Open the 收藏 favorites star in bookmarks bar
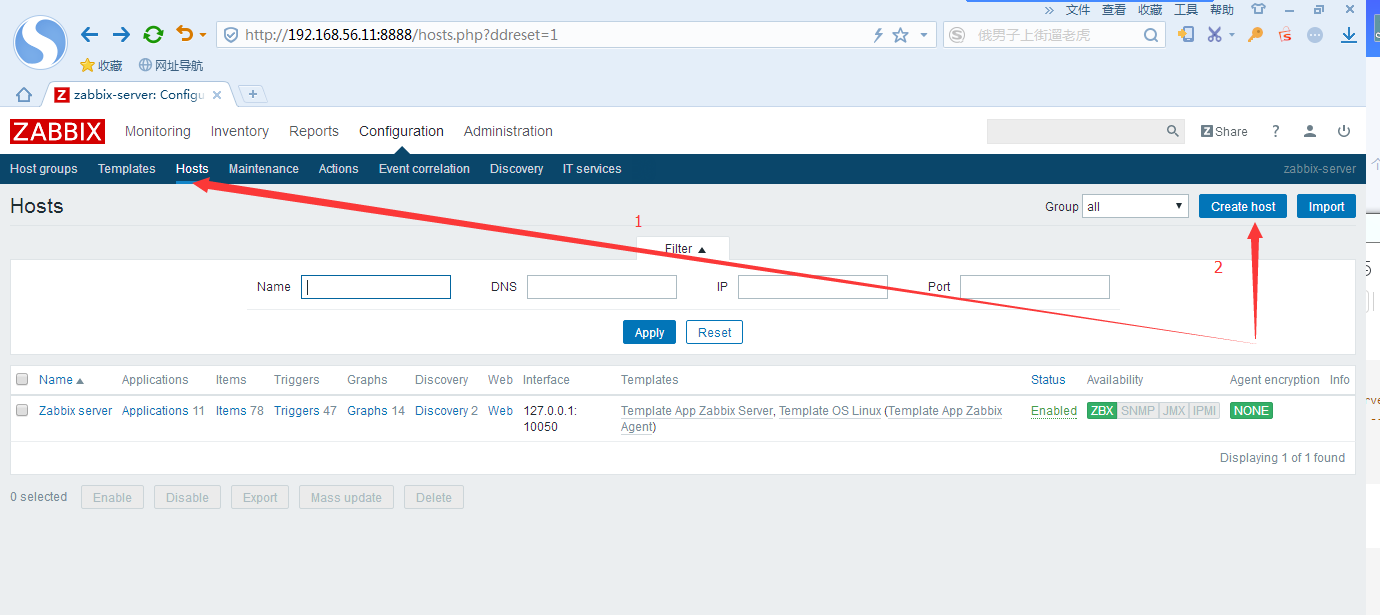 pos(101,66)
